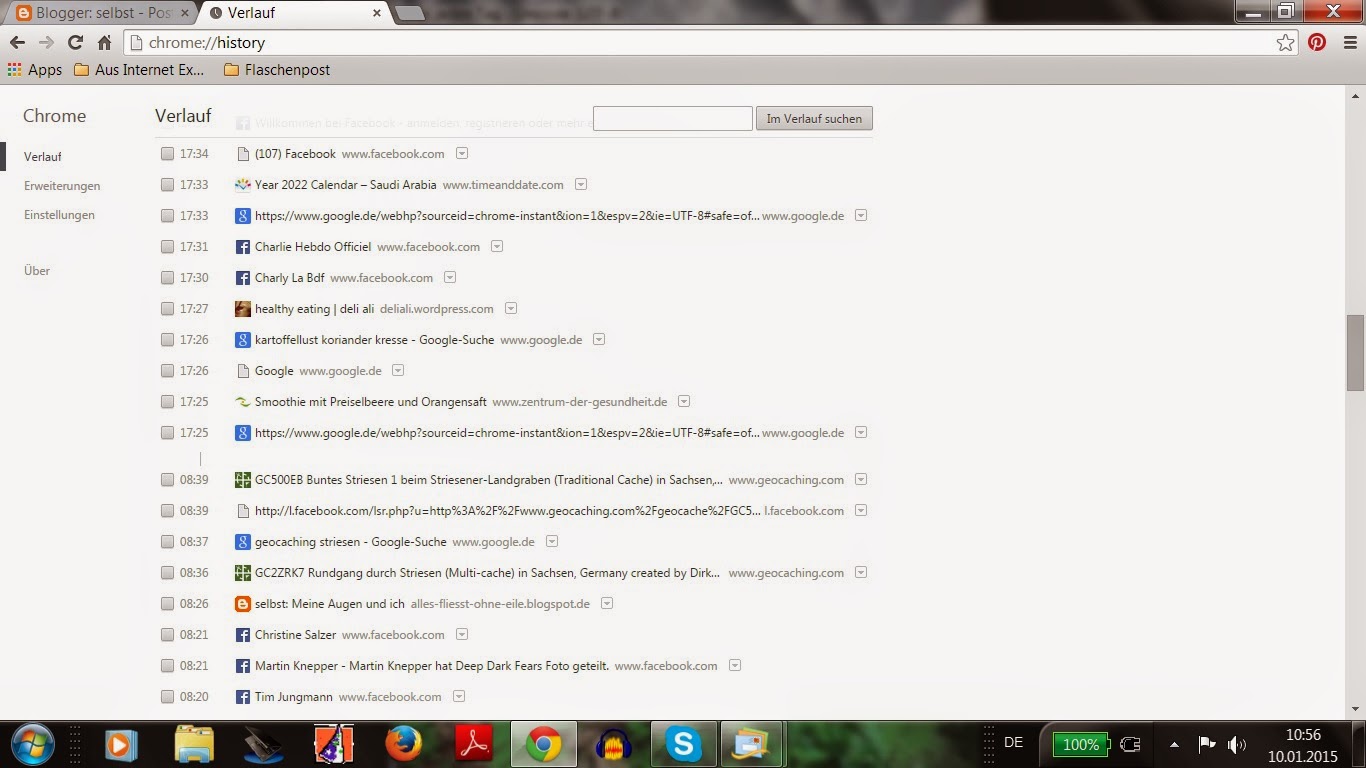Bookmark this page with the star icon
1366x768 pixels.
1286,43
